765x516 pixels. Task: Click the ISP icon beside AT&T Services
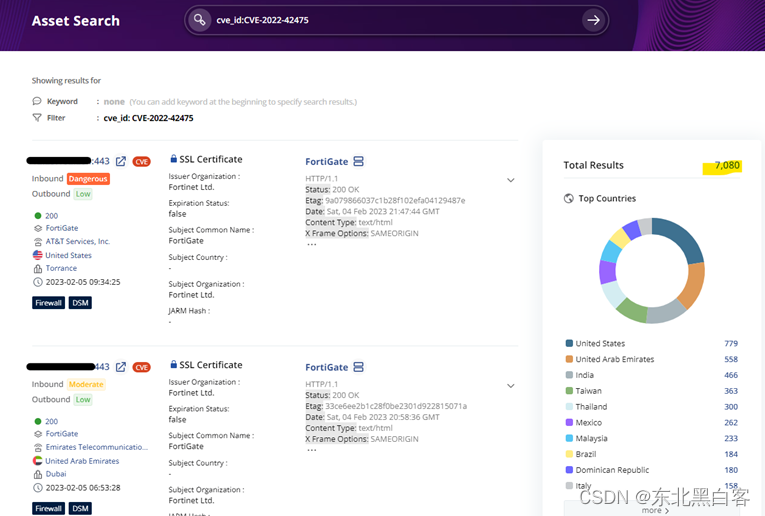[38, 242]
